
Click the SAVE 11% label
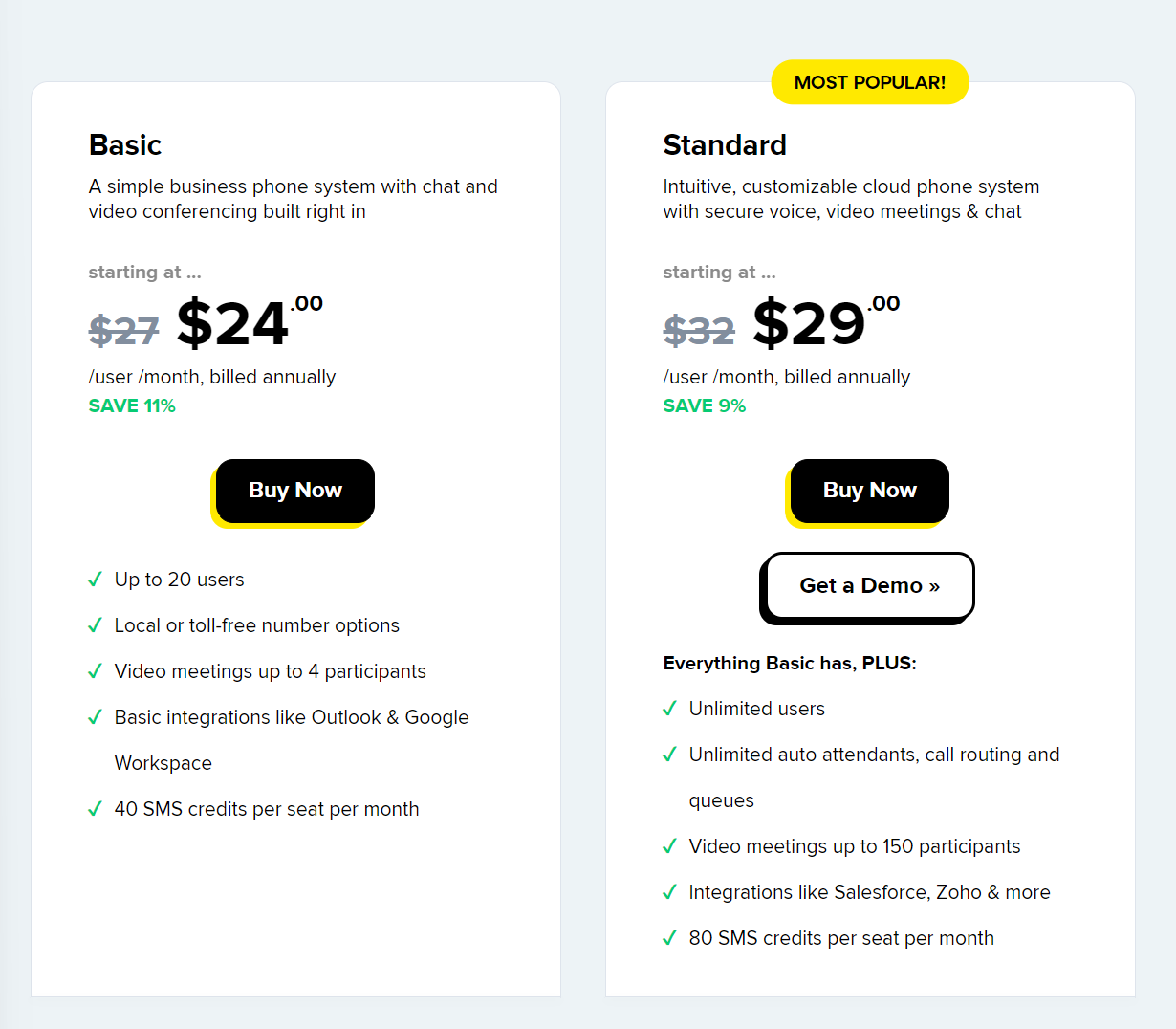[x=132, y=405]
